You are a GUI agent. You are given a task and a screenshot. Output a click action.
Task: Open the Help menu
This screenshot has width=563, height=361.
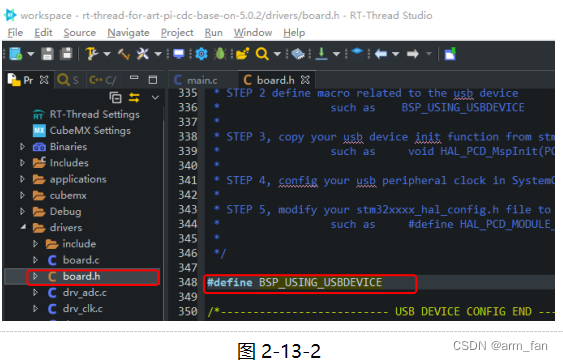[x=294, y=33]
